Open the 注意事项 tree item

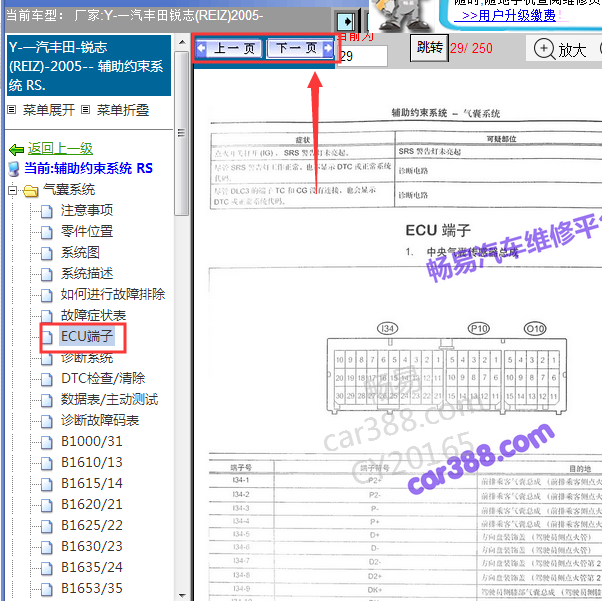click(x=87, y=210)
